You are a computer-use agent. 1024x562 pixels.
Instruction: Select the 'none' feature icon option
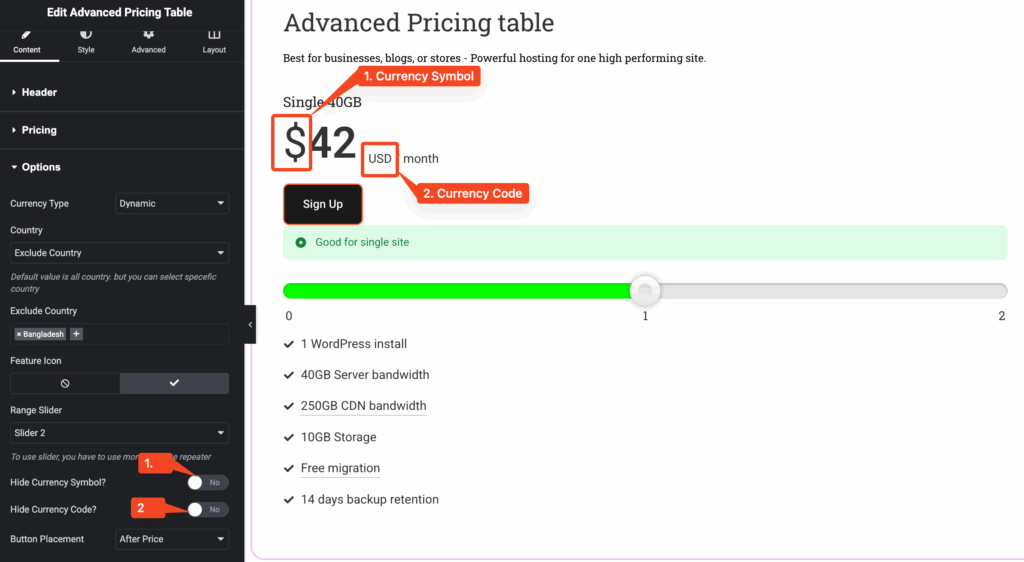(x=65, y=383)
